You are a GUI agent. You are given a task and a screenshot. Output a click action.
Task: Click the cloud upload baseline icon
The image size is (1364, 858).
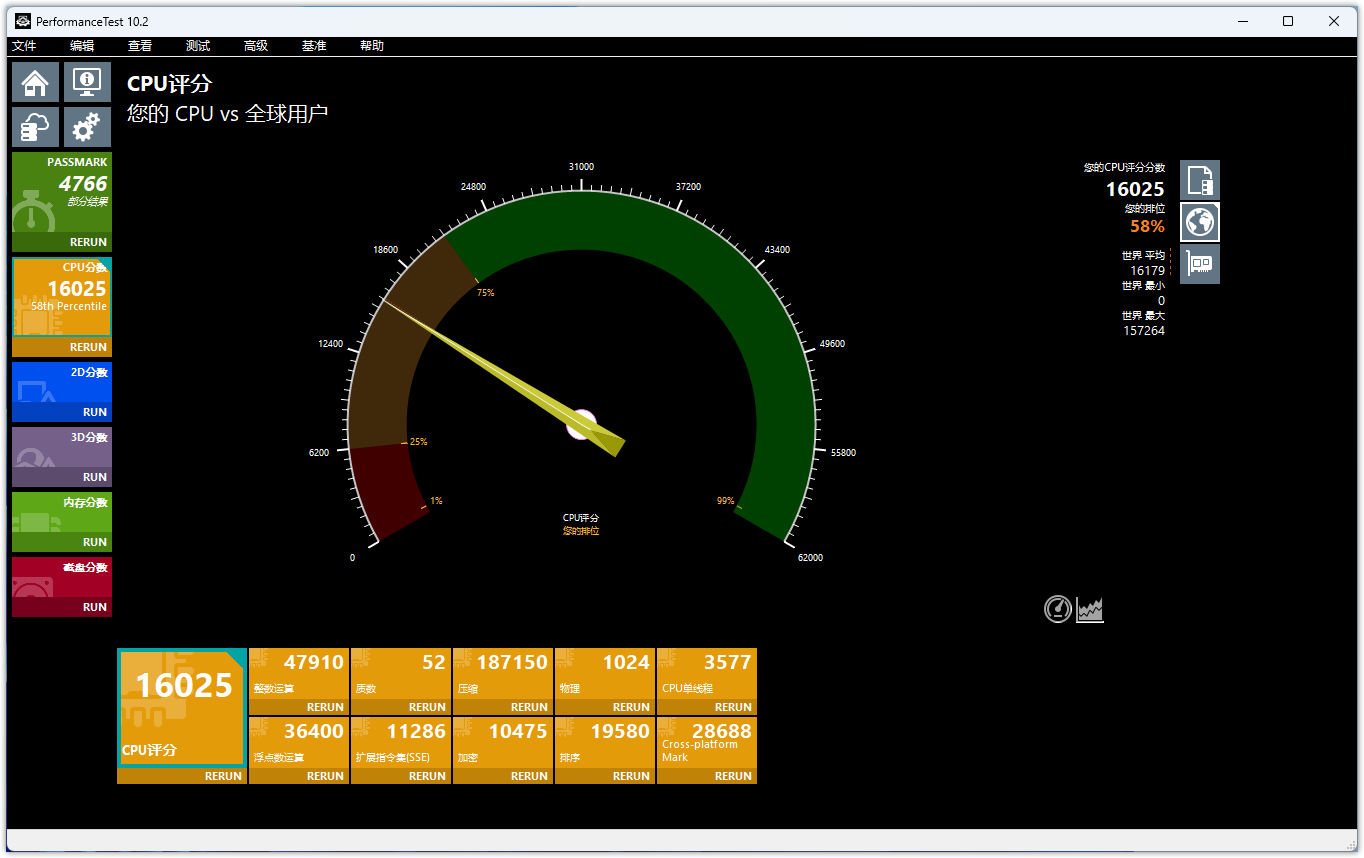click(35, 127)
